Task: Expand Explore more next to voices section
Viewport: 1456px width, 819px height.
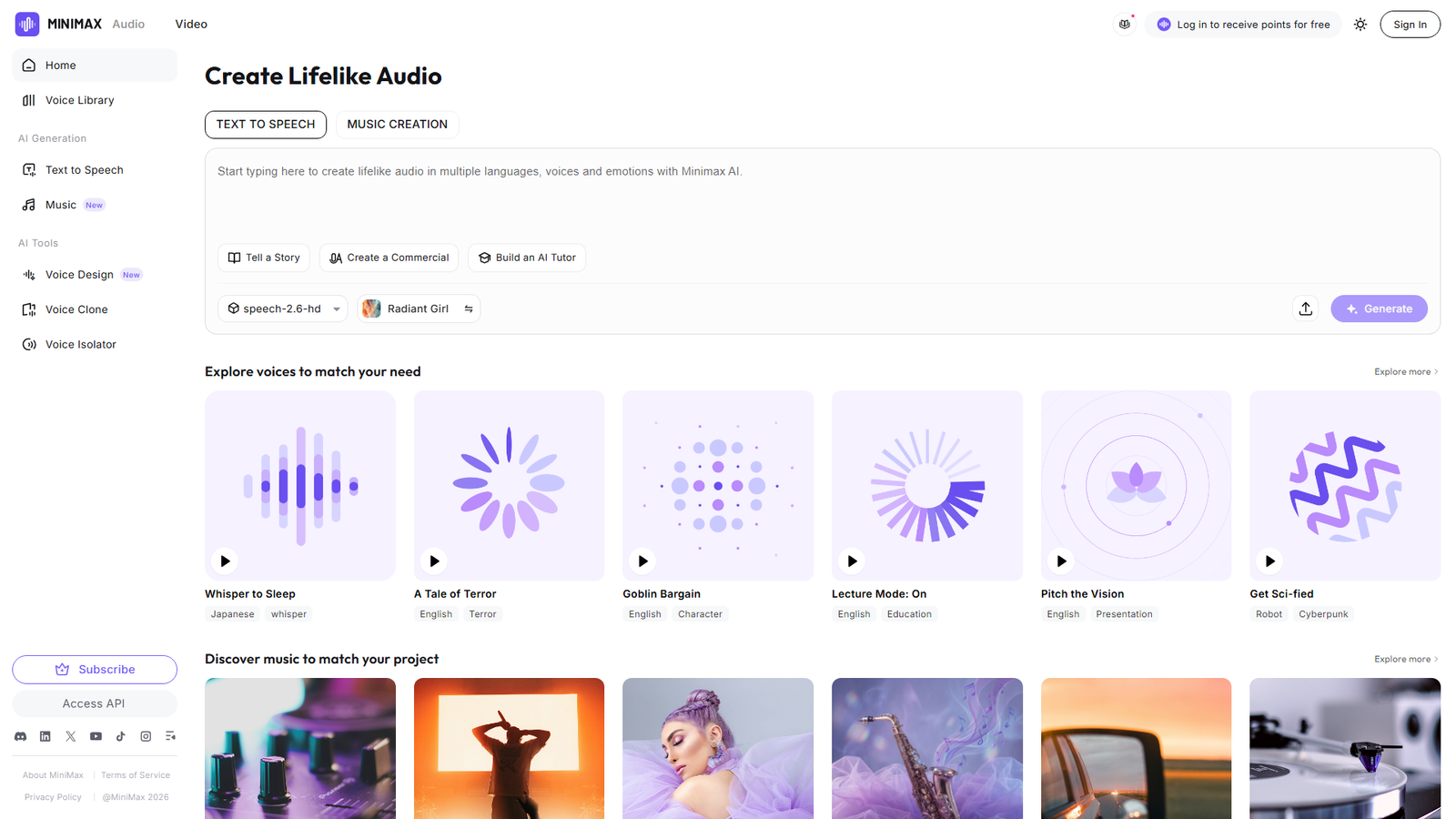Action: [1404, 371]
